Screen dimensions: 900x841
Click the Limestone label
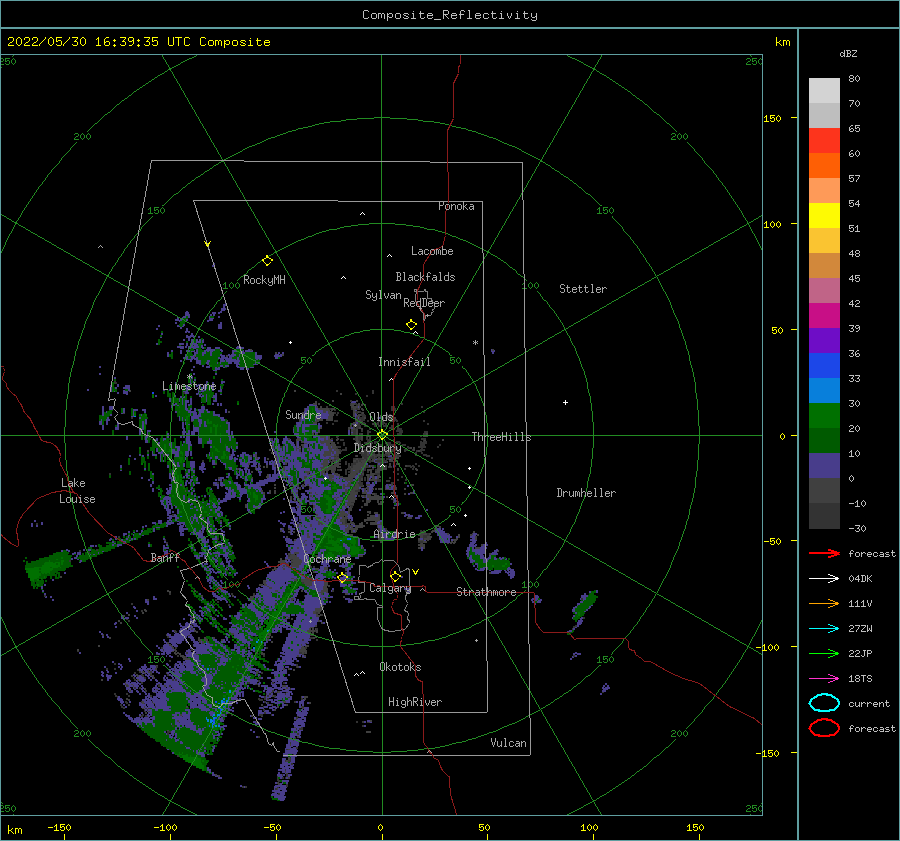point(189,386)
